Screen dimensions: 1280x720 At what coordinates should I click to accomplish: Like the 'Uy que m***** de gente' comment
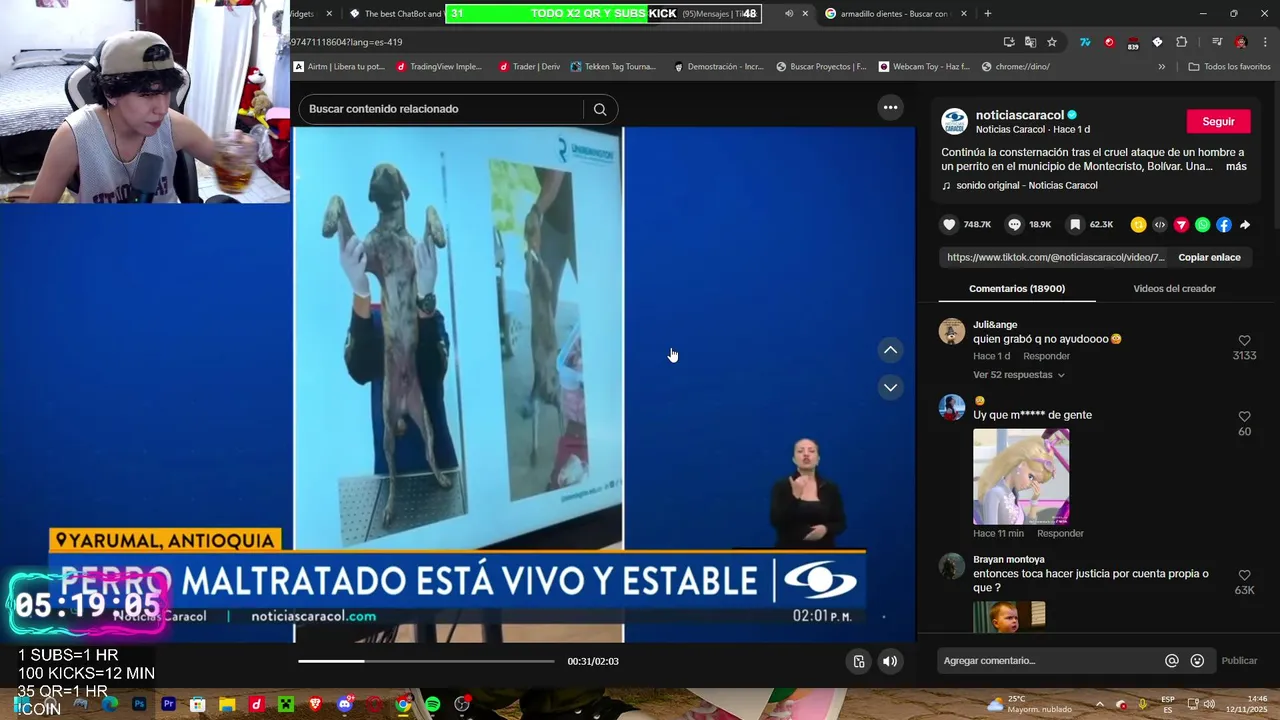click(1244, 416)
